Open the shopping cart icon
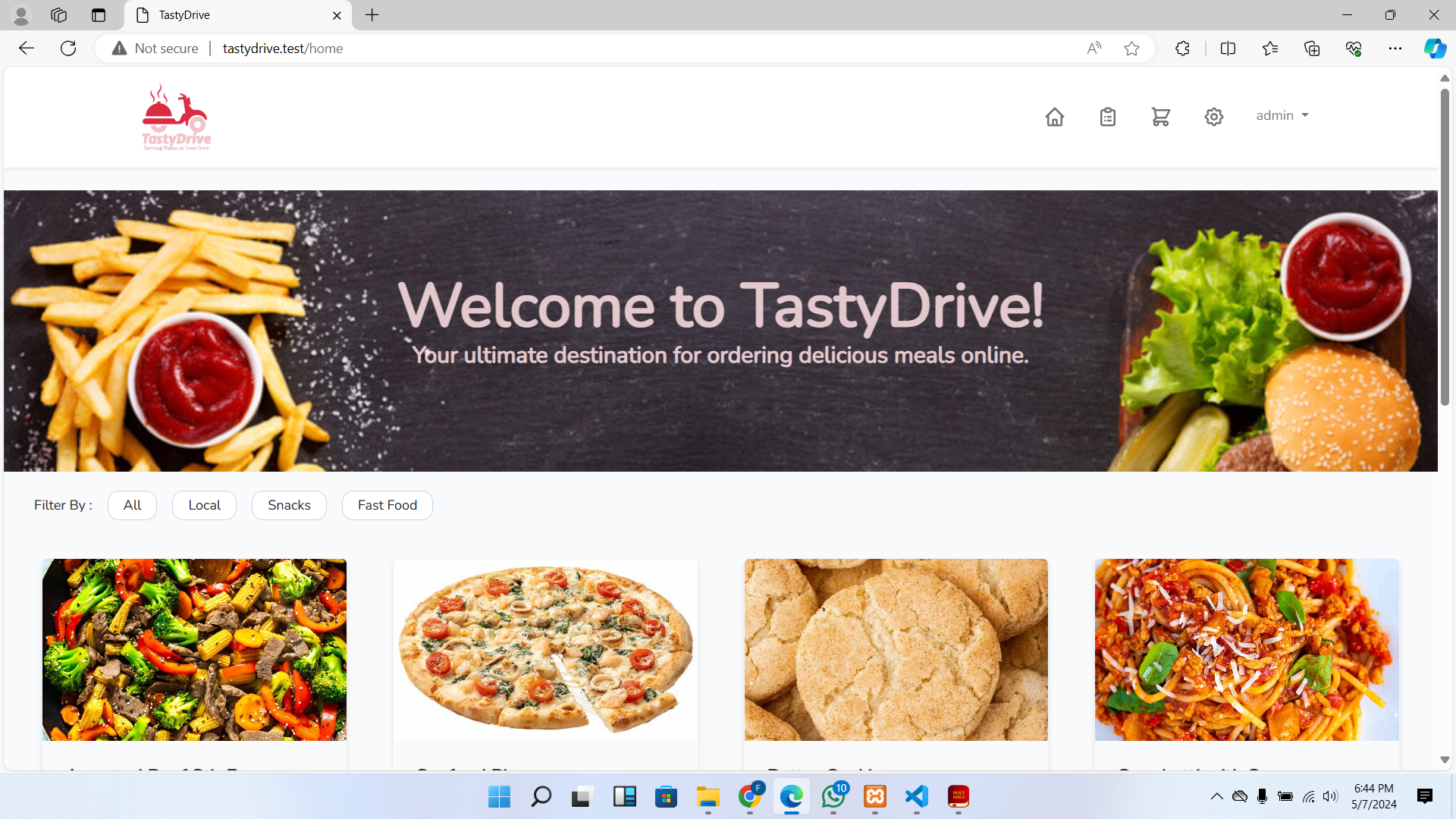The height and width of the screenshot is (819, 1456). pyautogui.click(x=1160, y=117)
